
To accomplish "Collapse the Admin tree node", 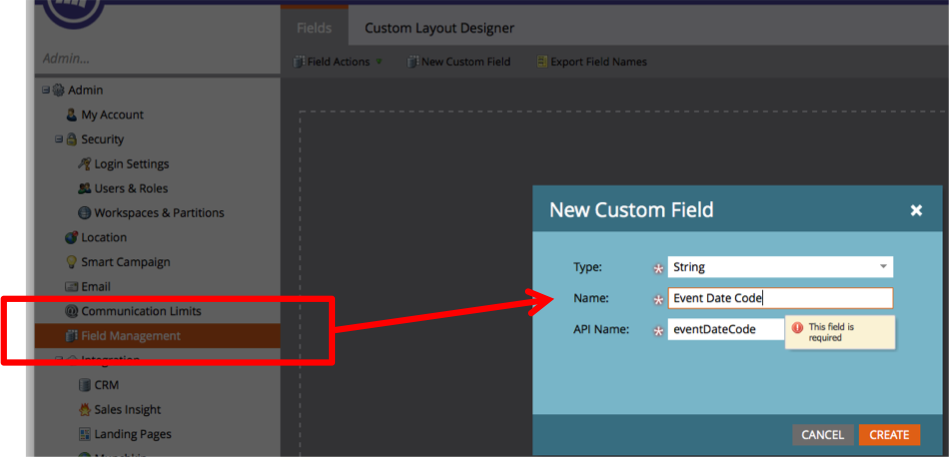I will [46, 90].
